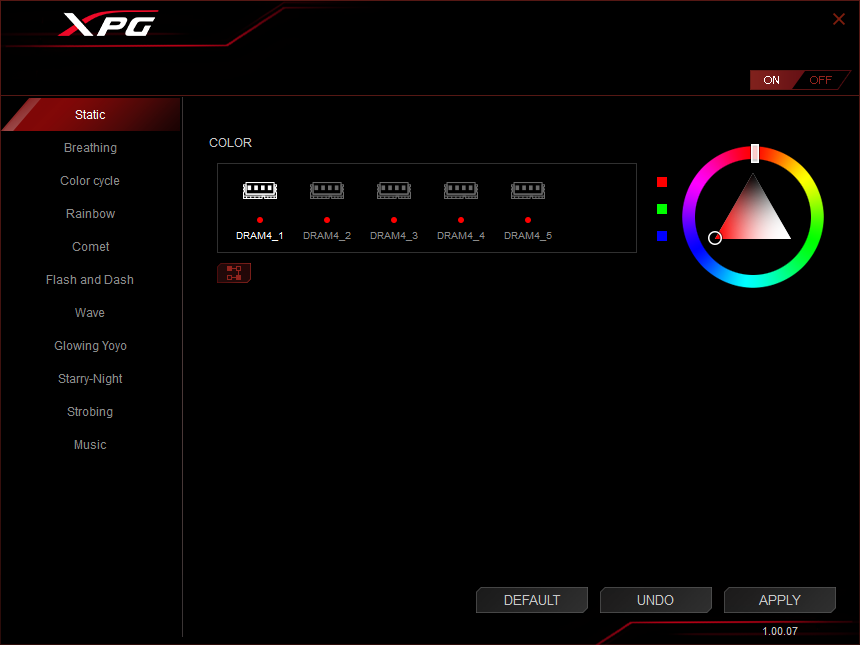Click the DRAM4_2 label
860x645 pixels.
327,236
